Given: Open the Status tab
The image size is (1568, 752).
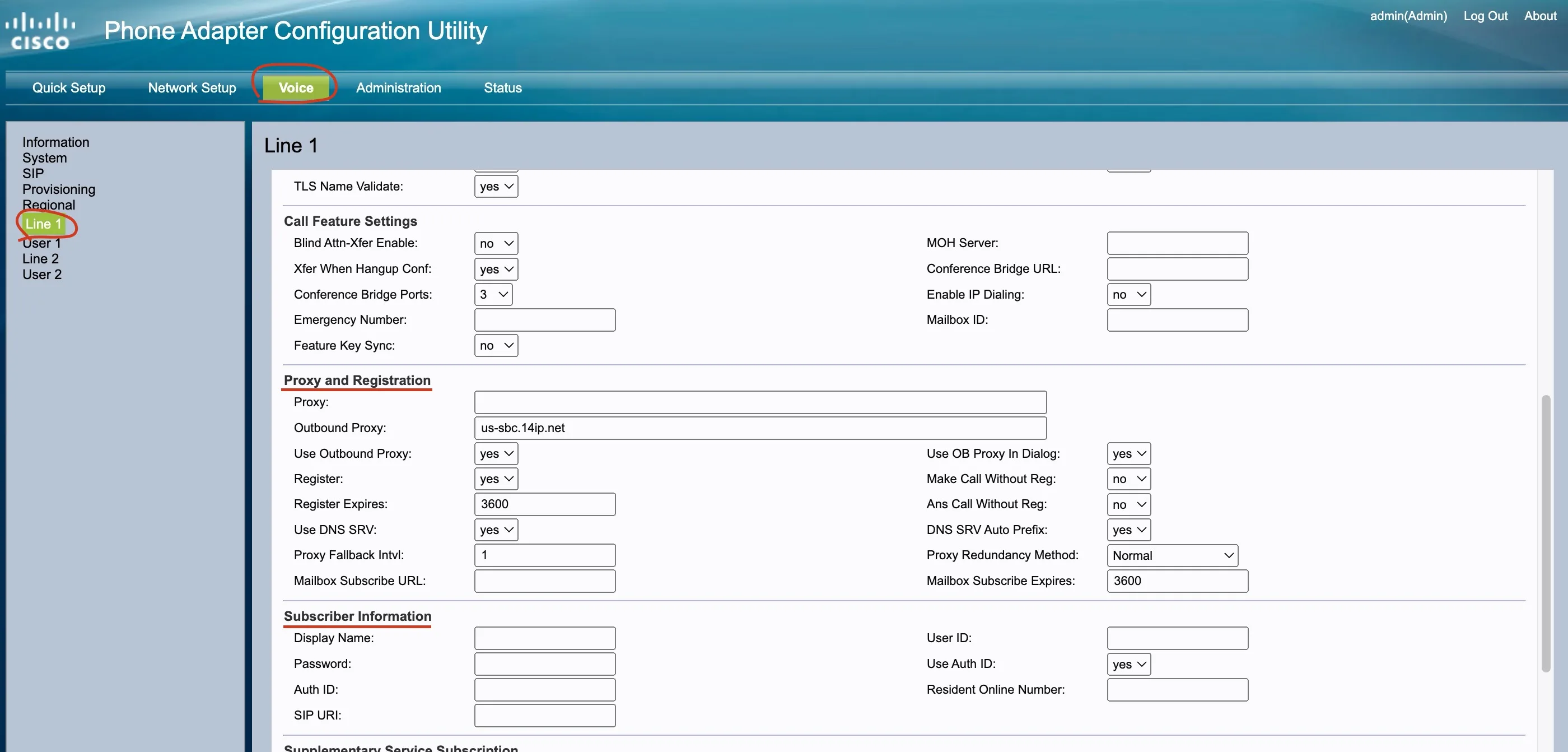Looking at the screenshot, I should pos(502,87).
